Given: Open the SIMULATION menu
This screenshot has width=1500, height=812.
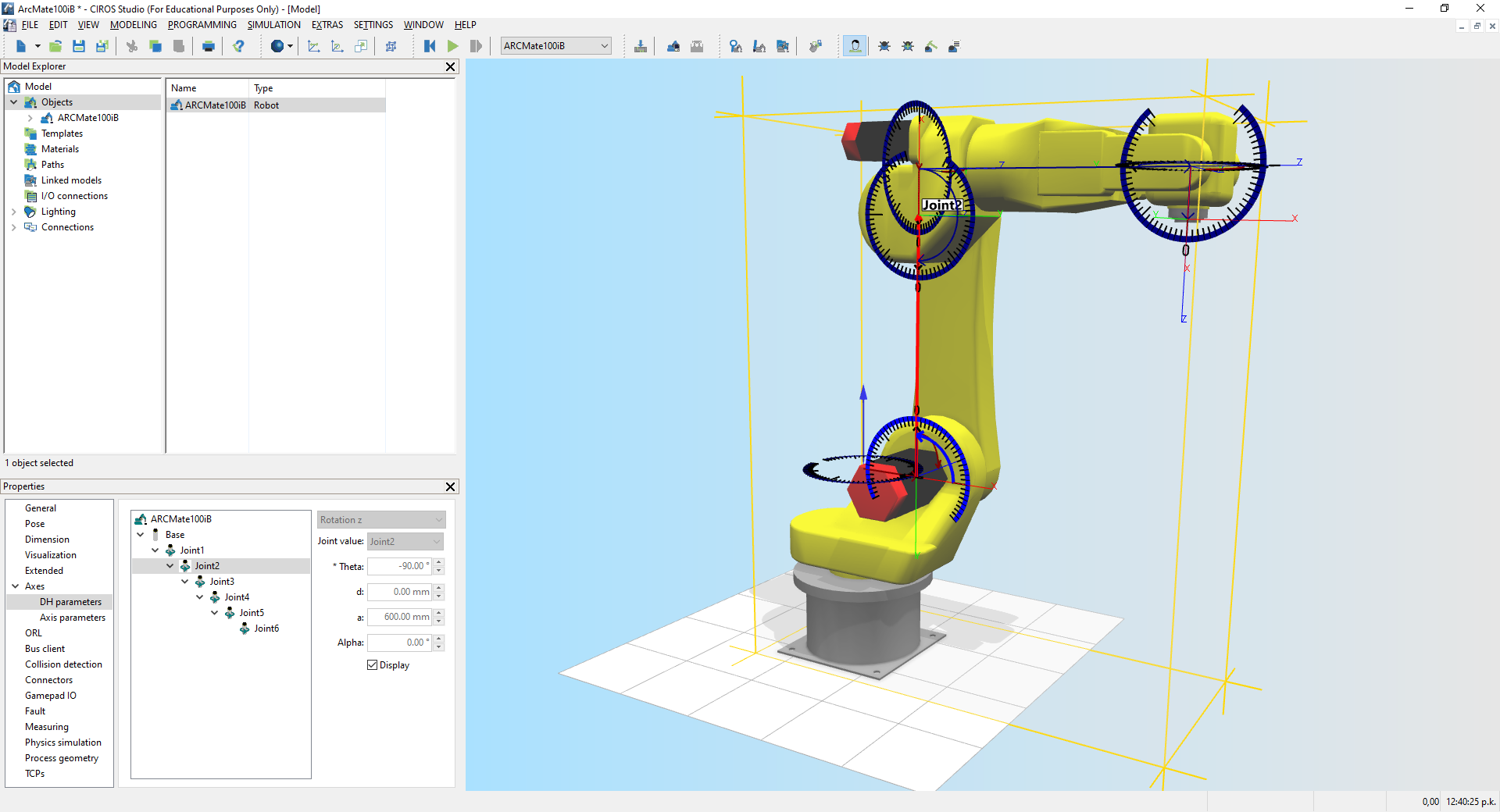Looking at the screenshot, I should (x=273, y=25).
